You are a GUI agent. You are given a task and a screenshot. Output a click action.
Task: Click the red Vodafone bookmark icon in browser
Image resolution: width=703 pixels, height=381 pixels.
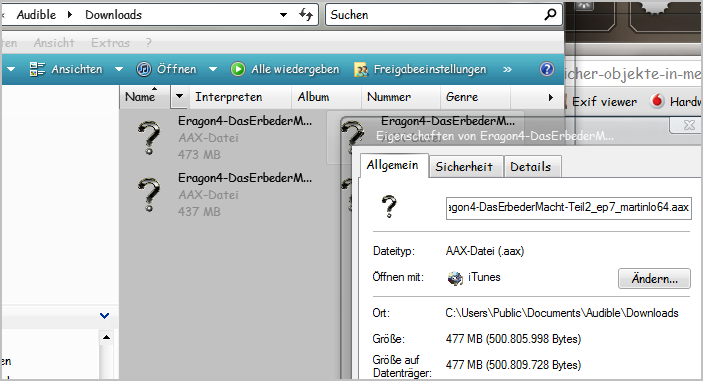pos(657,101)
